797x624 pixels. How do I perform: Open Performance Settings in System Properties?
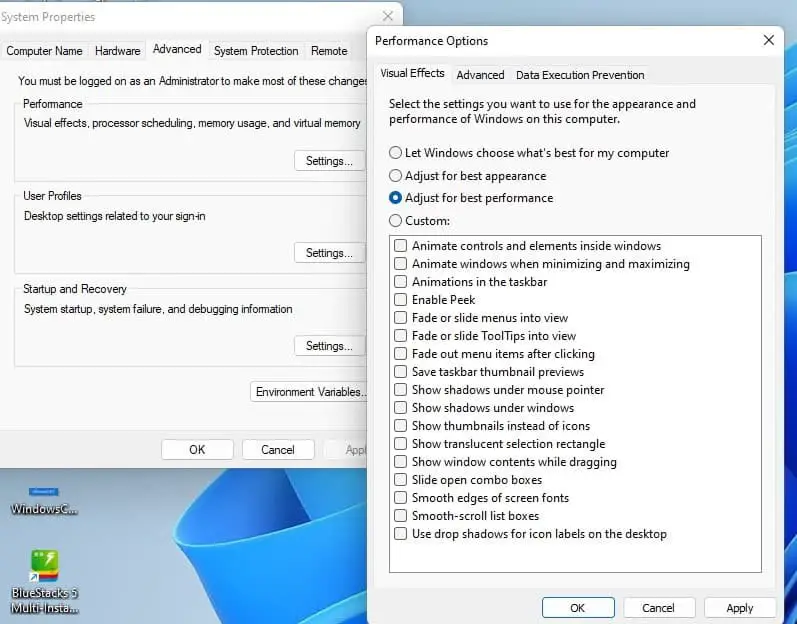[329, 161]
